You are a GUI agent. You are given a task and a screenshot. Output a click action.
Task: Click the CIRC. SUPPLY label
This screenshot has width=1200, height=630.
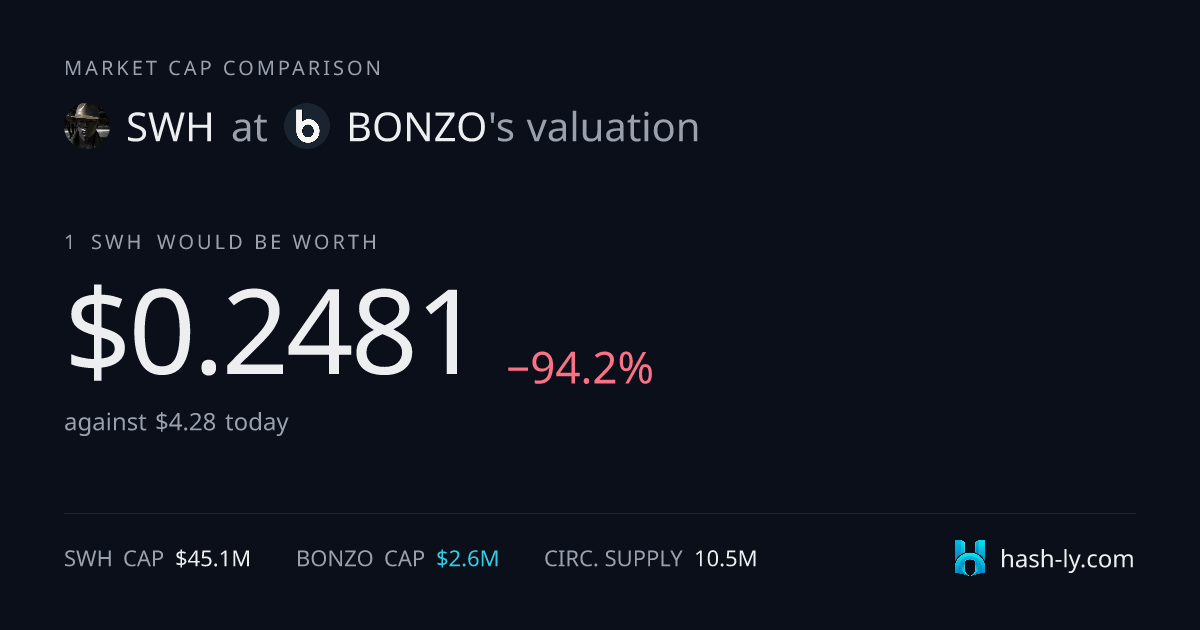[x=614, y=559]
